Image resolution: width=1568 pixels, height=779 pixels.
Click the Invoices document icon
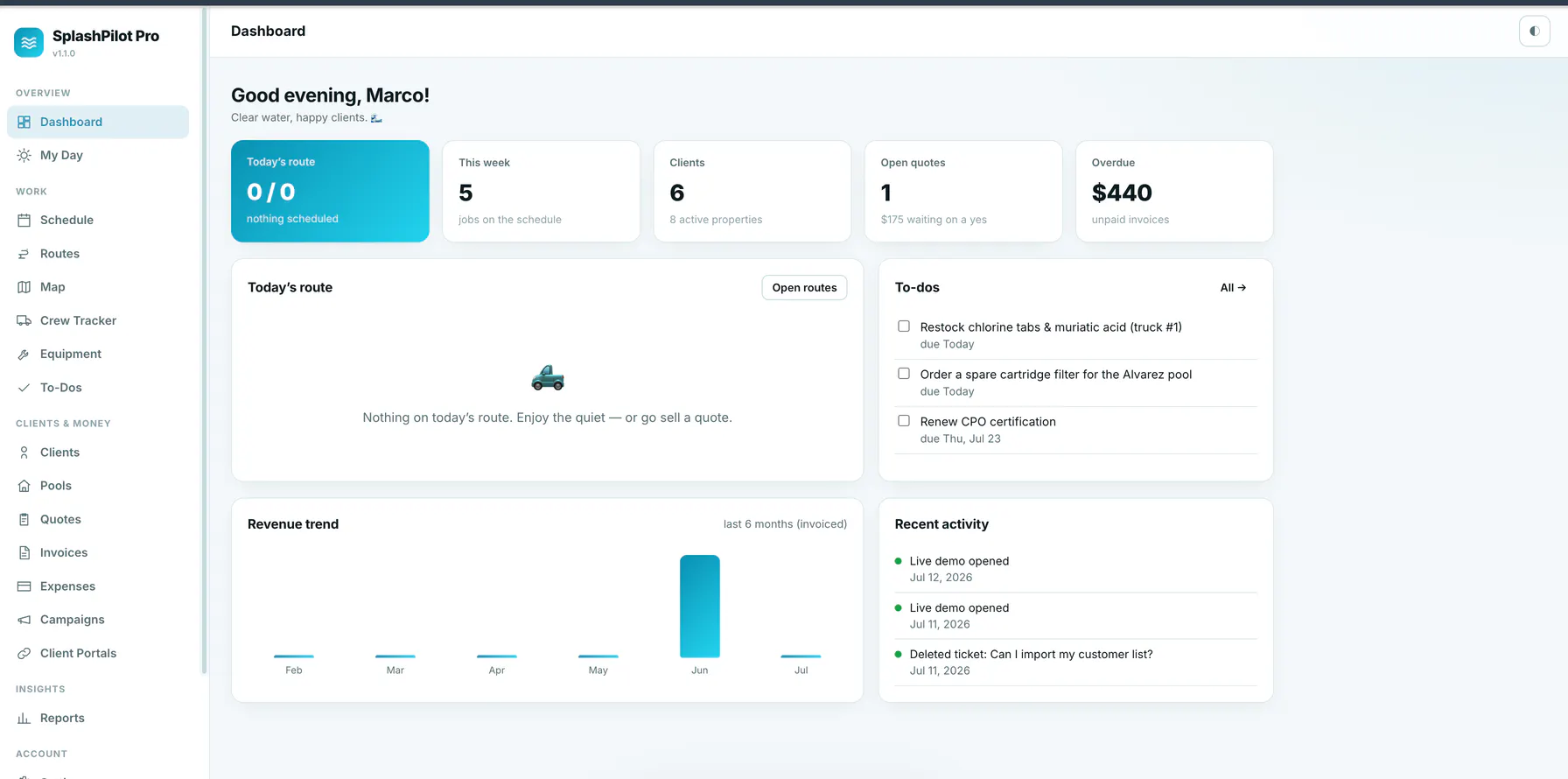pyautogui.click(x=24, y=552)
